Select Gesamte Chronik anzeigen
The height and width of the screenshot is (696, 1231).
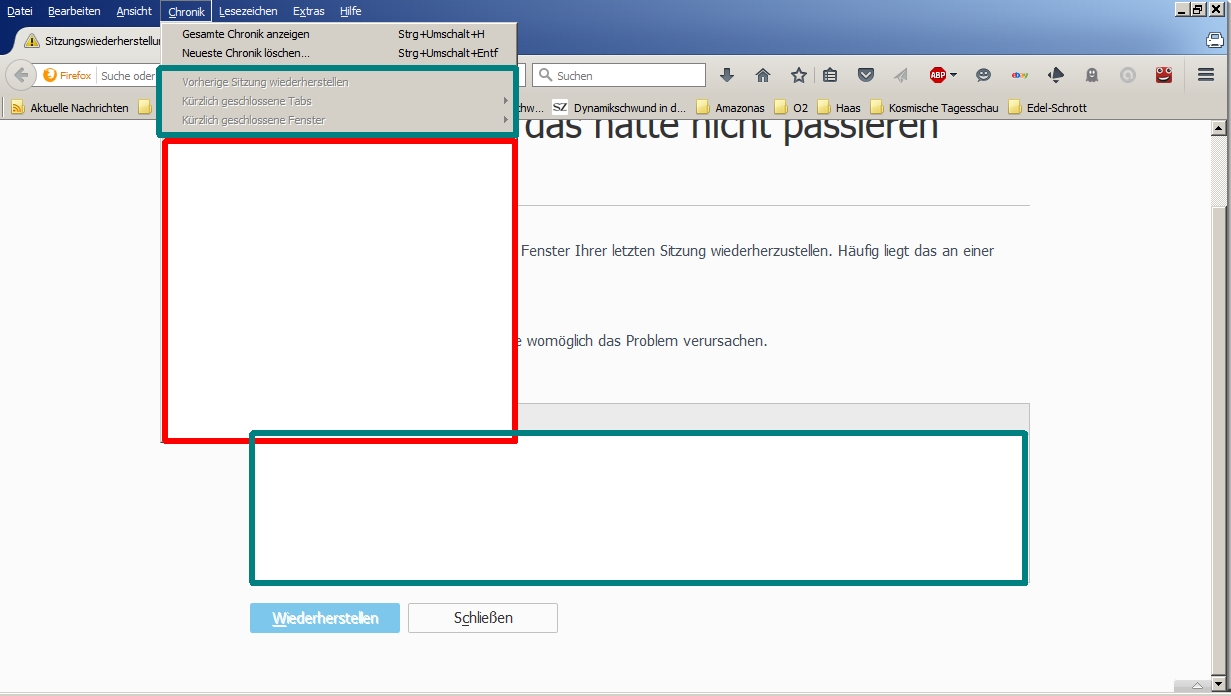[339, 34]
